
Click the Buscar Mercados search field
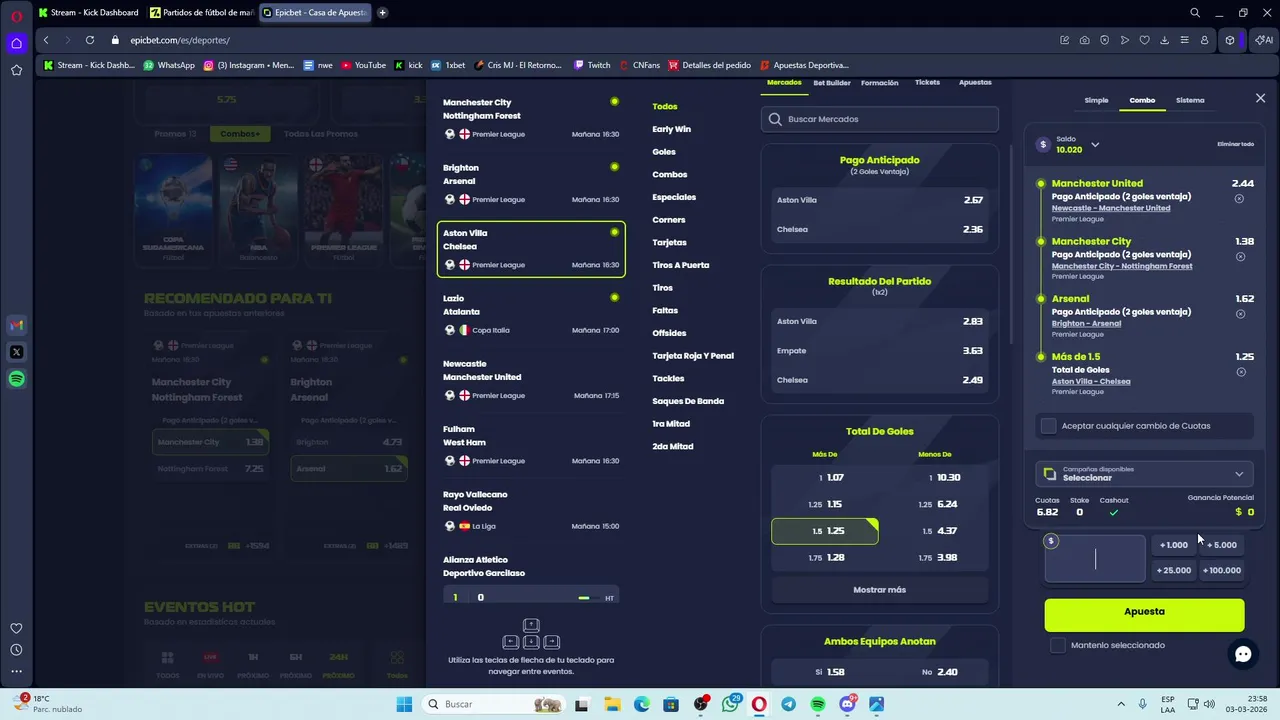(879, 119)
